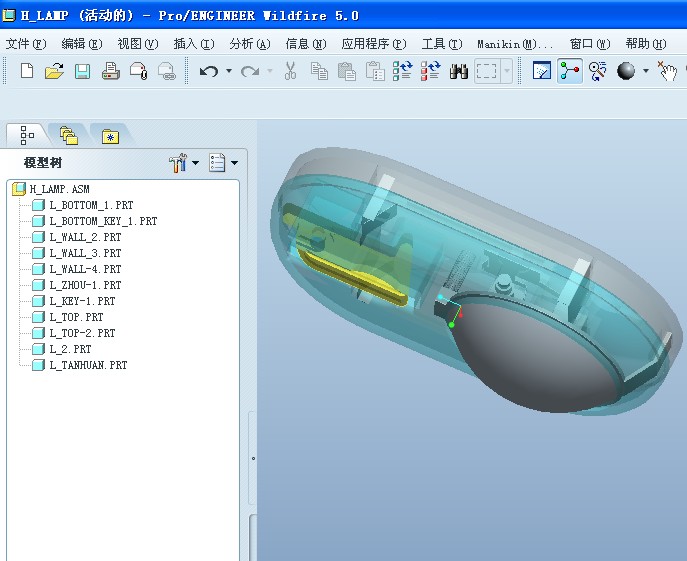
Task: Click the yellow key part in viewport
Action: click(351, 275)
